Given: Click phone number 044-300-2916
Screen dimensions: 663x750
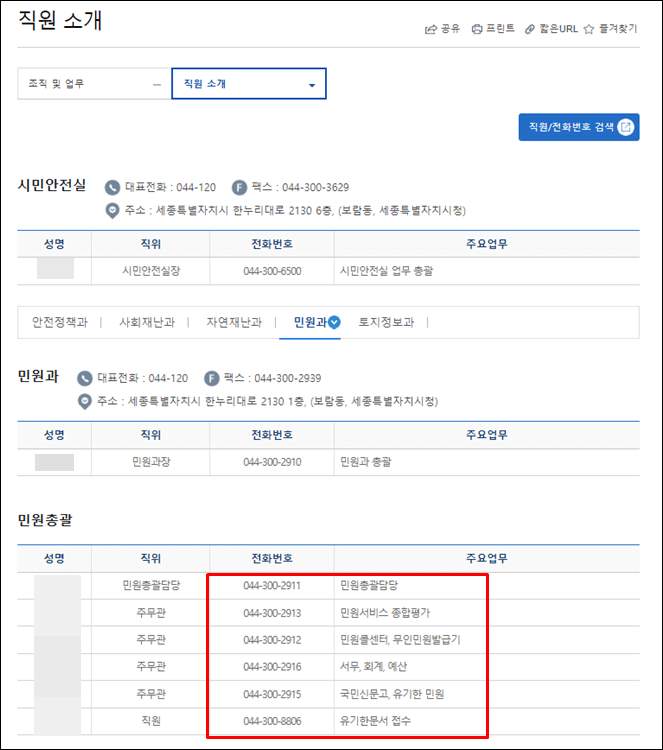Looking at the screenshot, I should coord(272,667).
